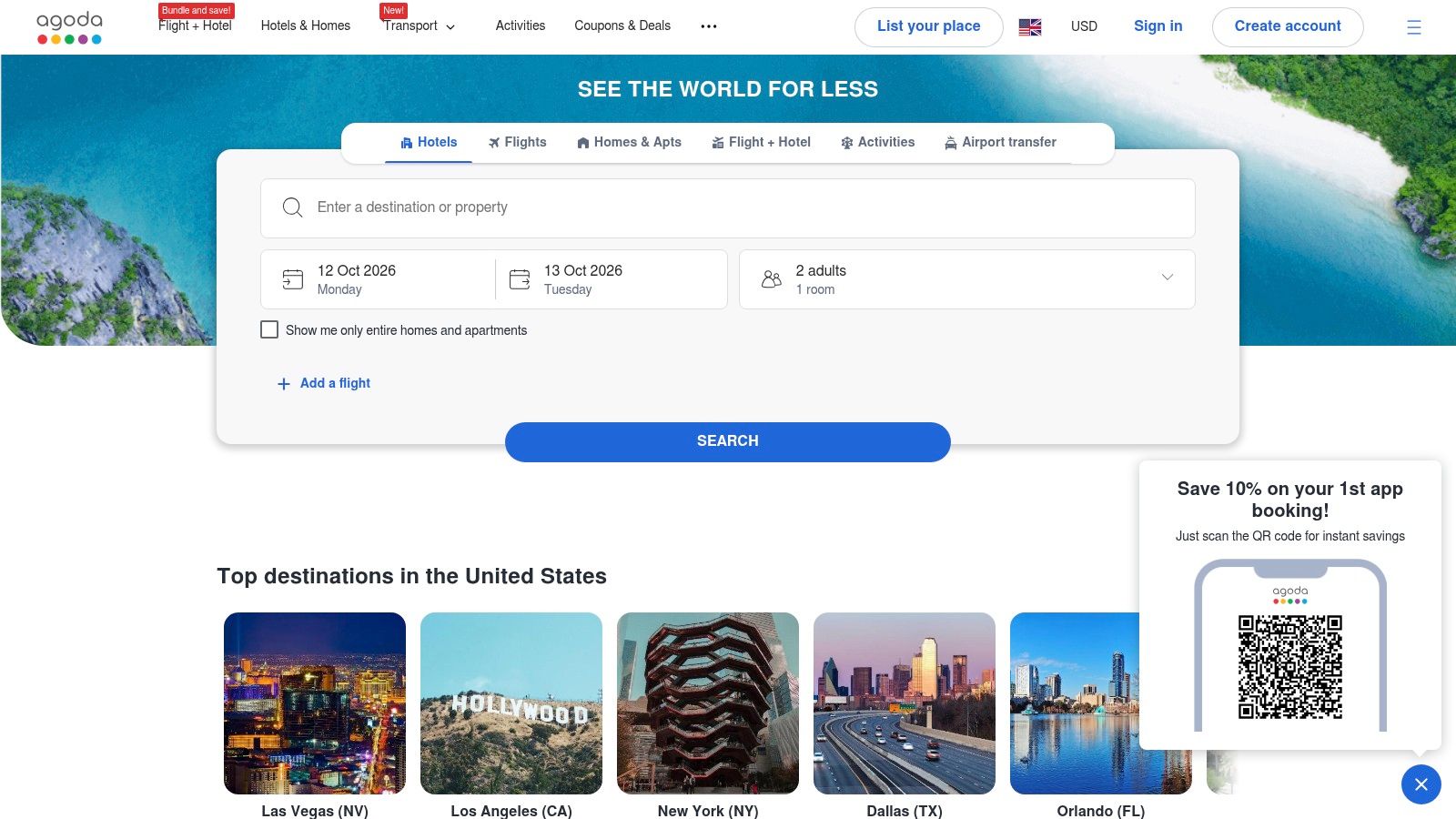1456x819 pixels.
Task: Switch to the Activities search tab
Action: [x=877, y=142]
